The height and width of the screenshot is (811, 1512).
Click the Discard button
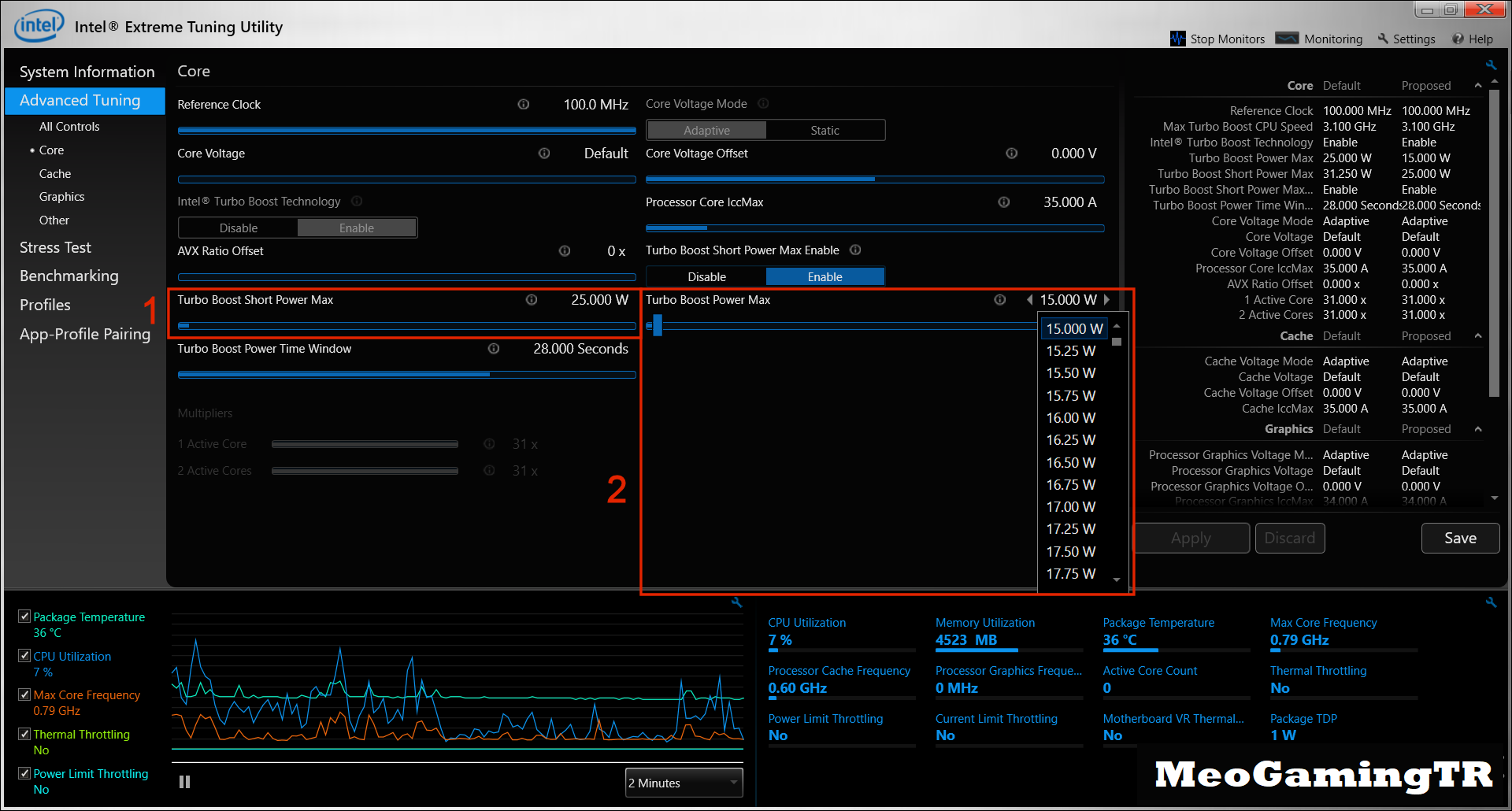pos(1290,538)
